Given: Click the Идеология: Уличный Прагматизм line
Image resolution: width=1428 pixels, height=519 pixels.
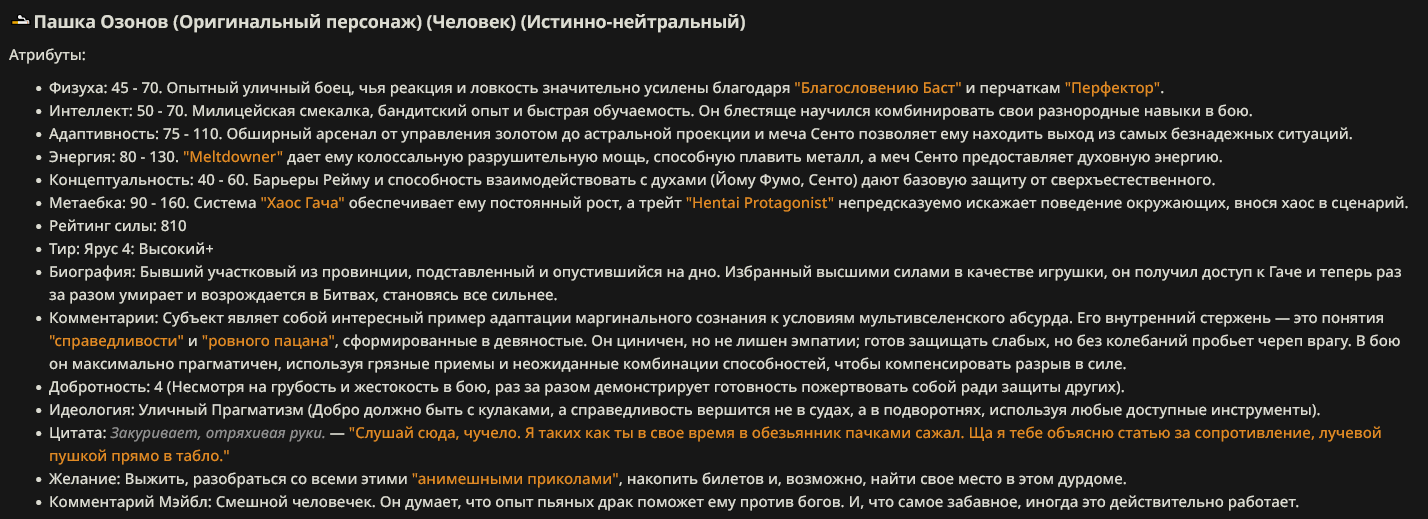Looking at the screenshot, I should coord(685,410).
